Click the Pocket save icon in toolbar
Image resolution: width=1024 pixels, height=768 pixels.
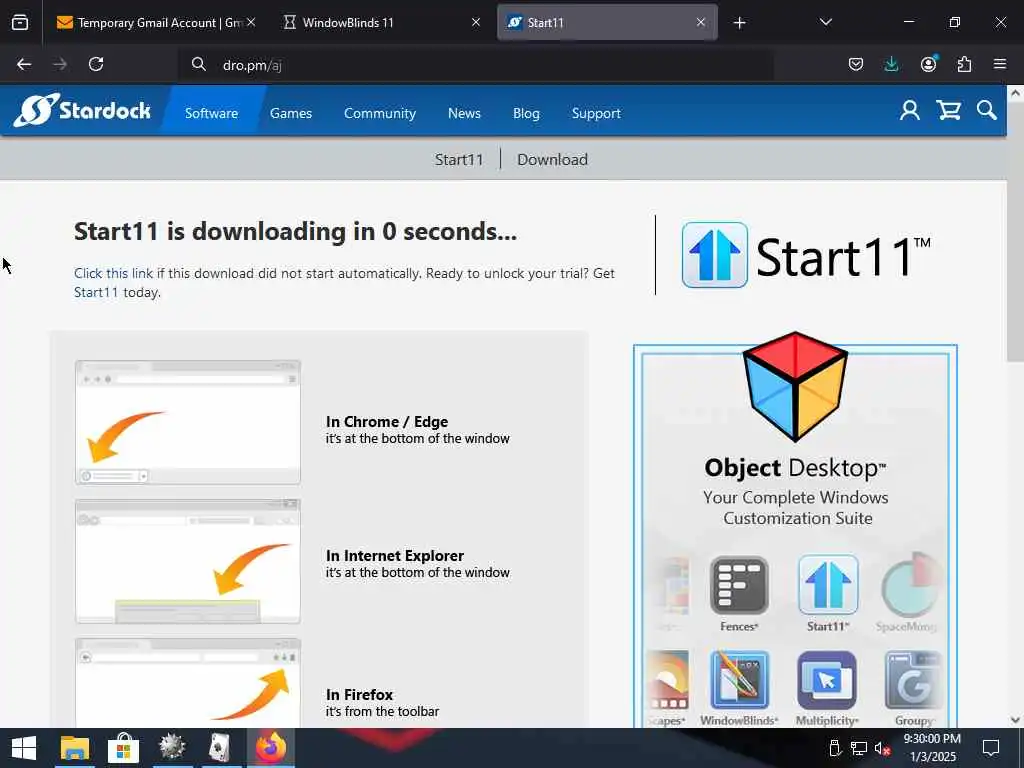tap(856, 64)
